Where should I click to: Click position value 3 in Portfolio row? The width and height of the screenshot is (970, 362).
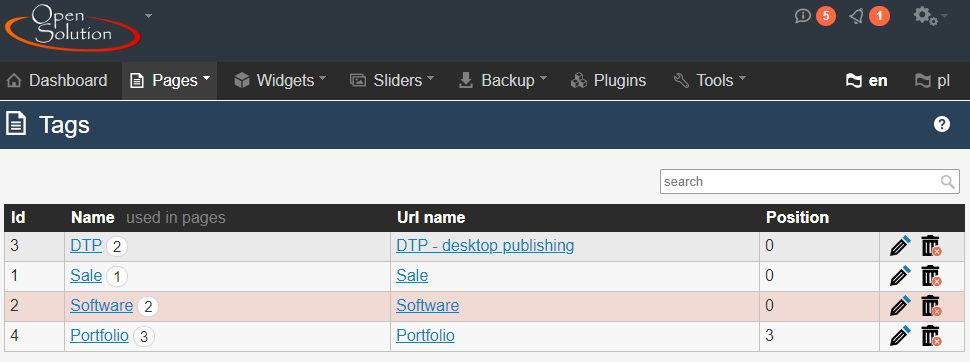pos(770,335)
